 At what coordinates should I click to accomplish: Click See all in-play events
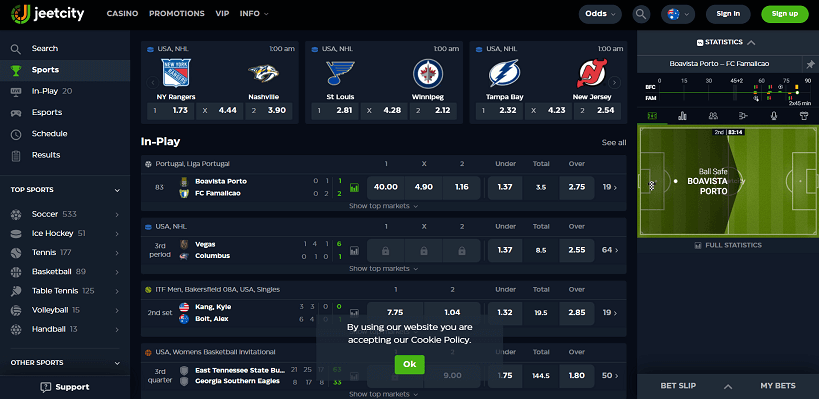tap(614, 143)
